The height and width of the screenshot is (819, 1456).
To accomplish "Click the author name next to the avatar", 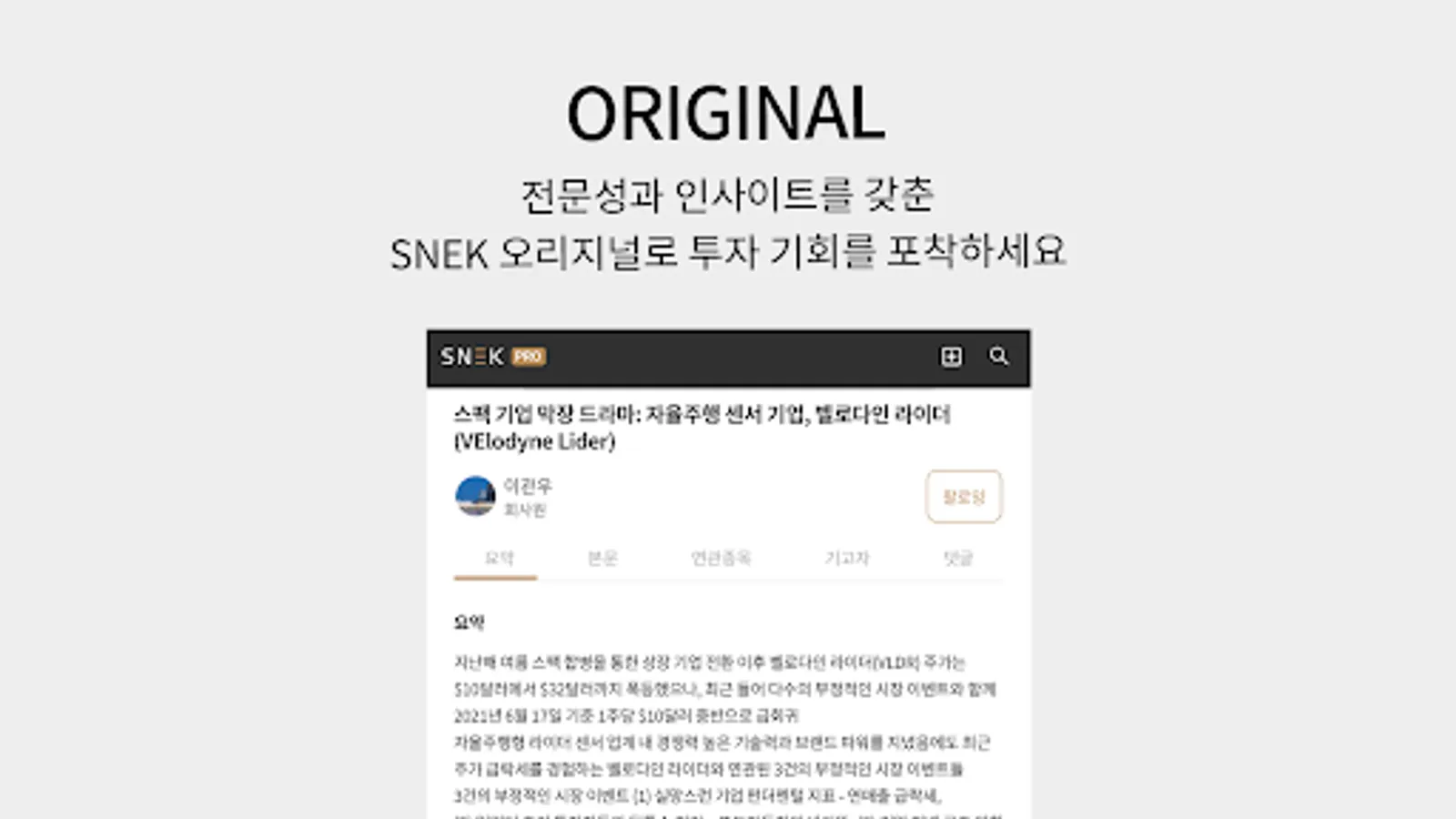I will [528, 486].
